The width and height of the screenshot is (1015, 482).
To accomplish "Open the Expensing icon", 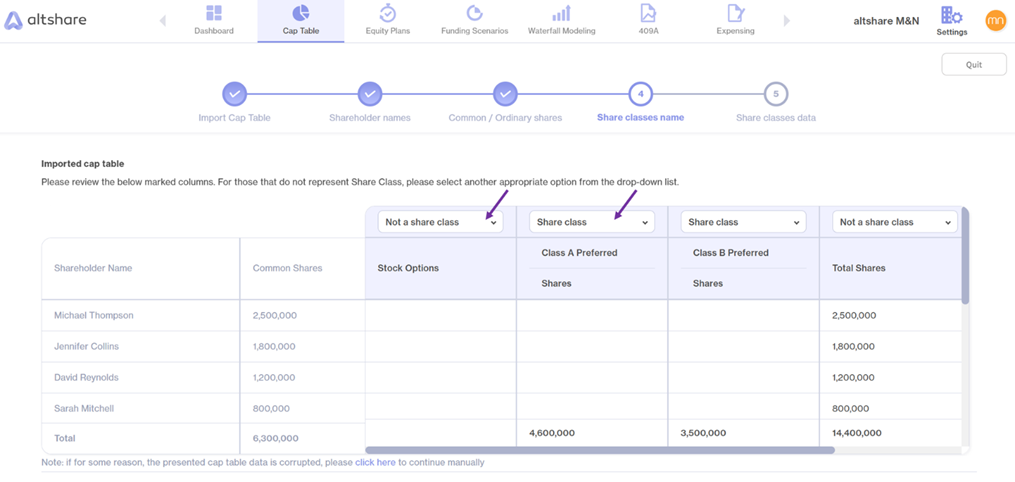I will click(735, 13).
